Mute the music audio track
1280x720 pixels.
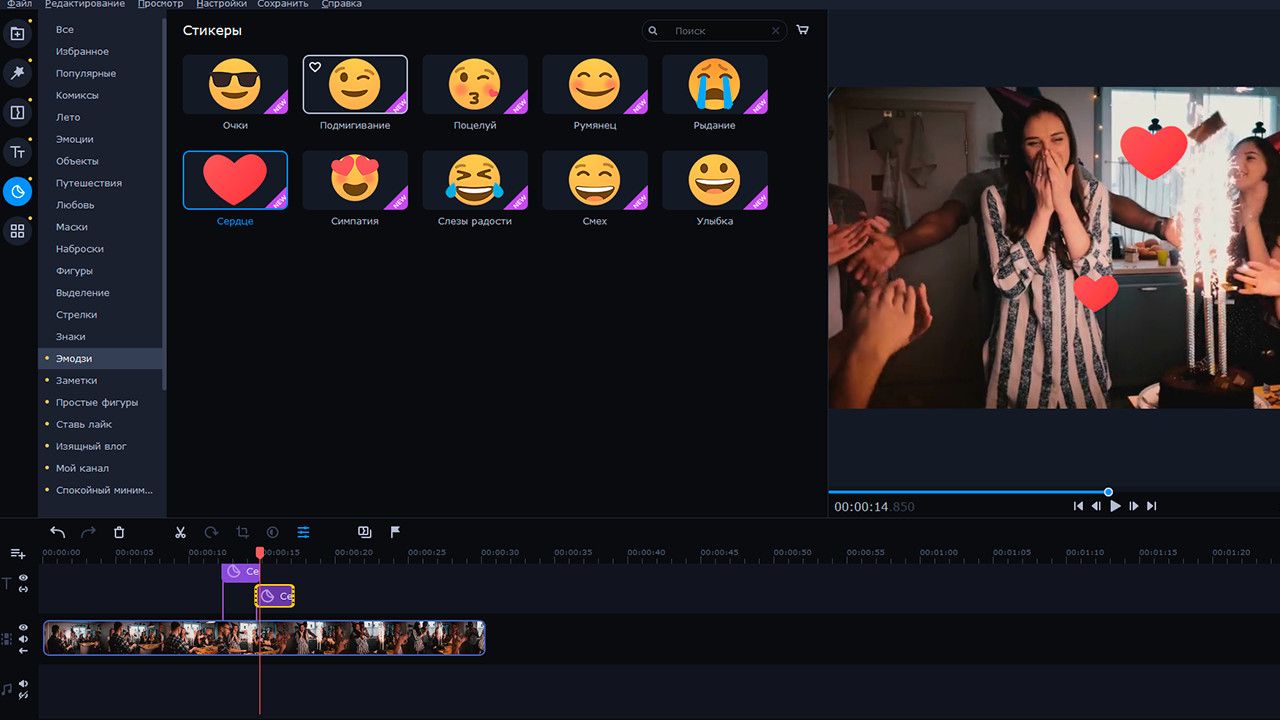click(23, 684)
